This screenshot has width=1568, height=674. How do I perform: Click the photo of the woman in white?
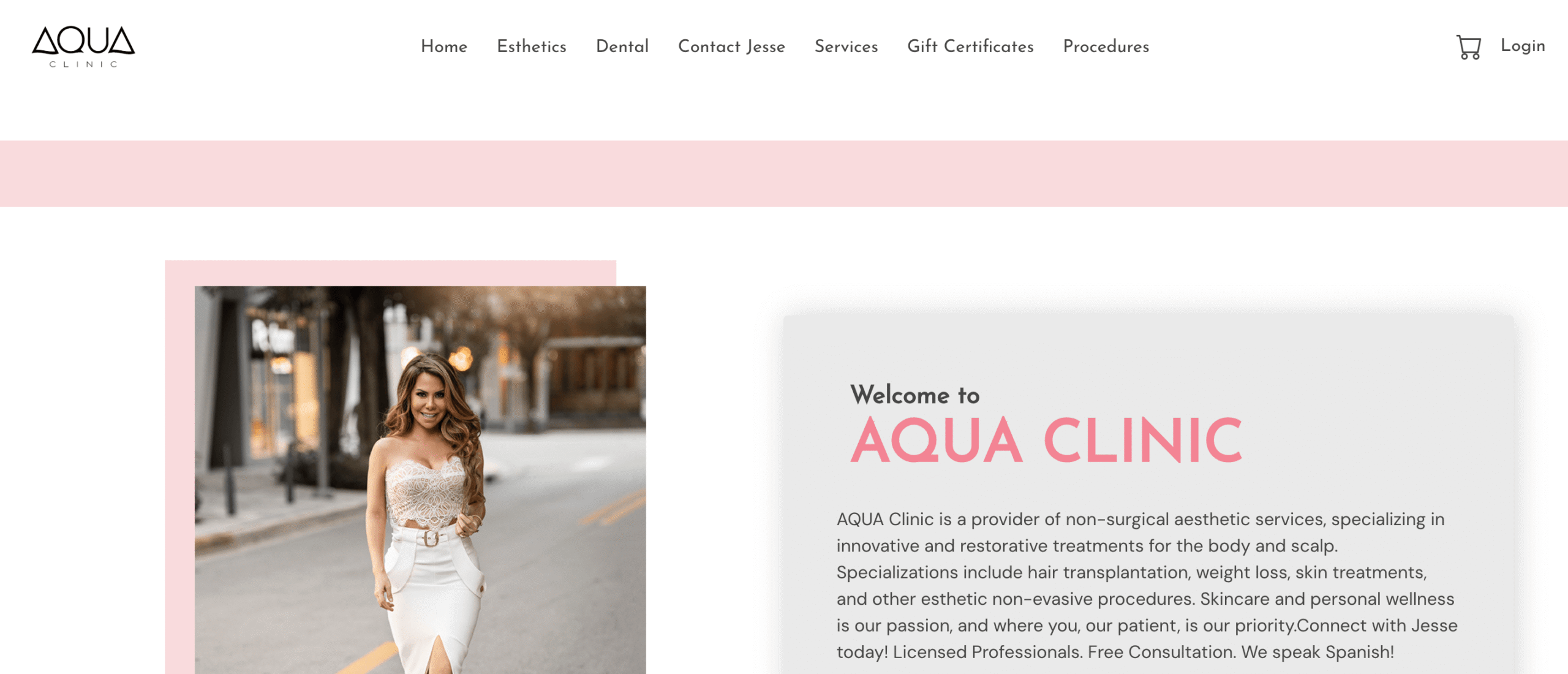tap(420, 480)
